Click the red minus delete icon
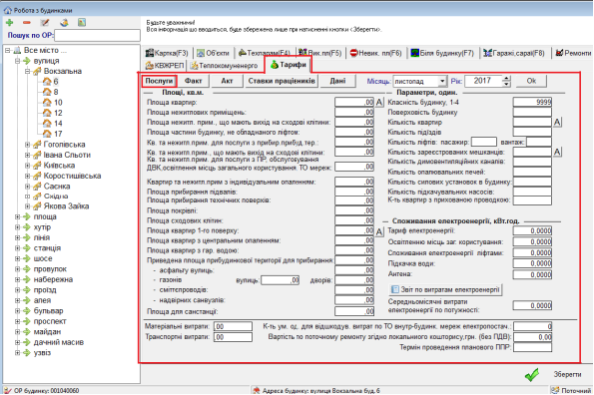Viewport: 594px width, 395px height. [27, 23]
